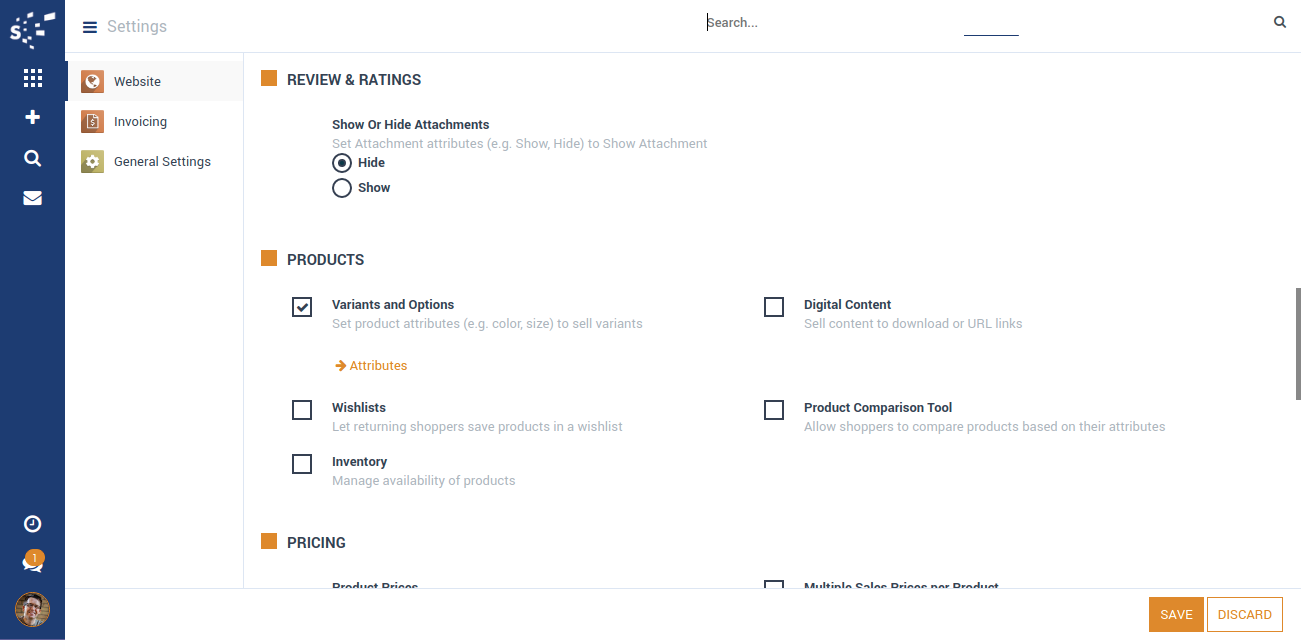Click the plus create icon in sidebar
This screenshot has width=1301, height=640.
(32, 117)
